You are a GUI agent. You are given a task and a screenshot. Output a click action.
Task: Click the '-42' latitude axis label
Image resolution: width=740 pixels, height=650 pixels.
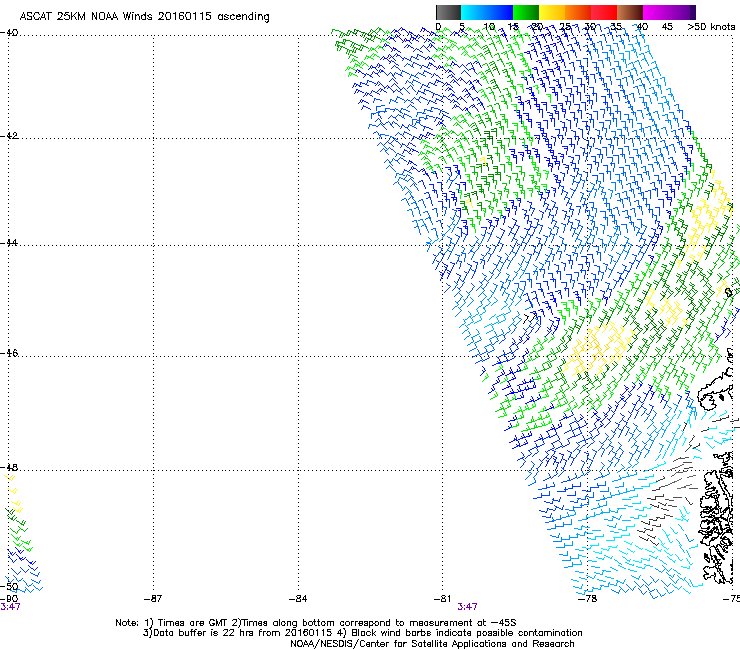pos(9,136)
